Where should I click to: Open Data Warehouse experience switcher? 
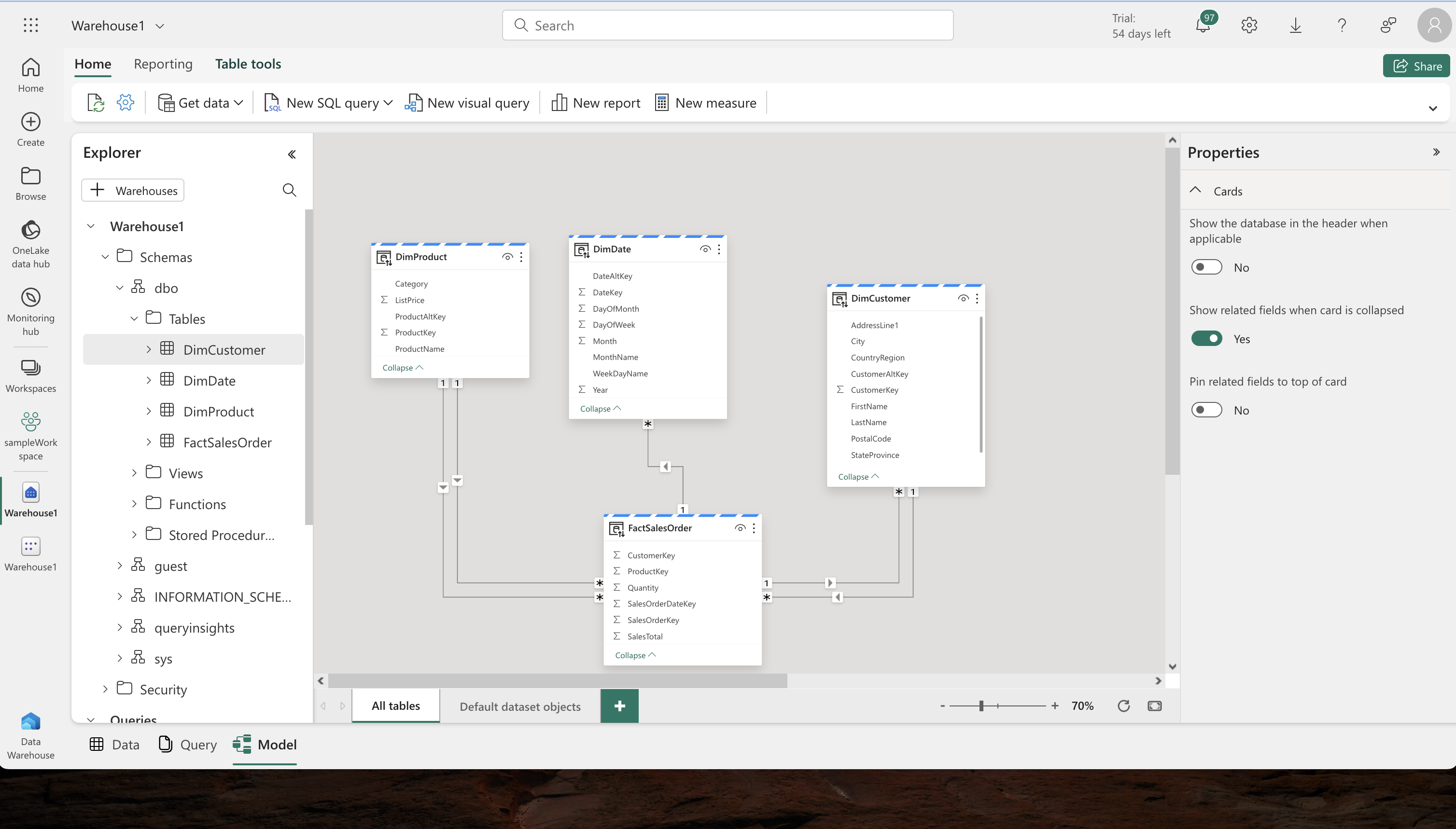pos(31,735)
